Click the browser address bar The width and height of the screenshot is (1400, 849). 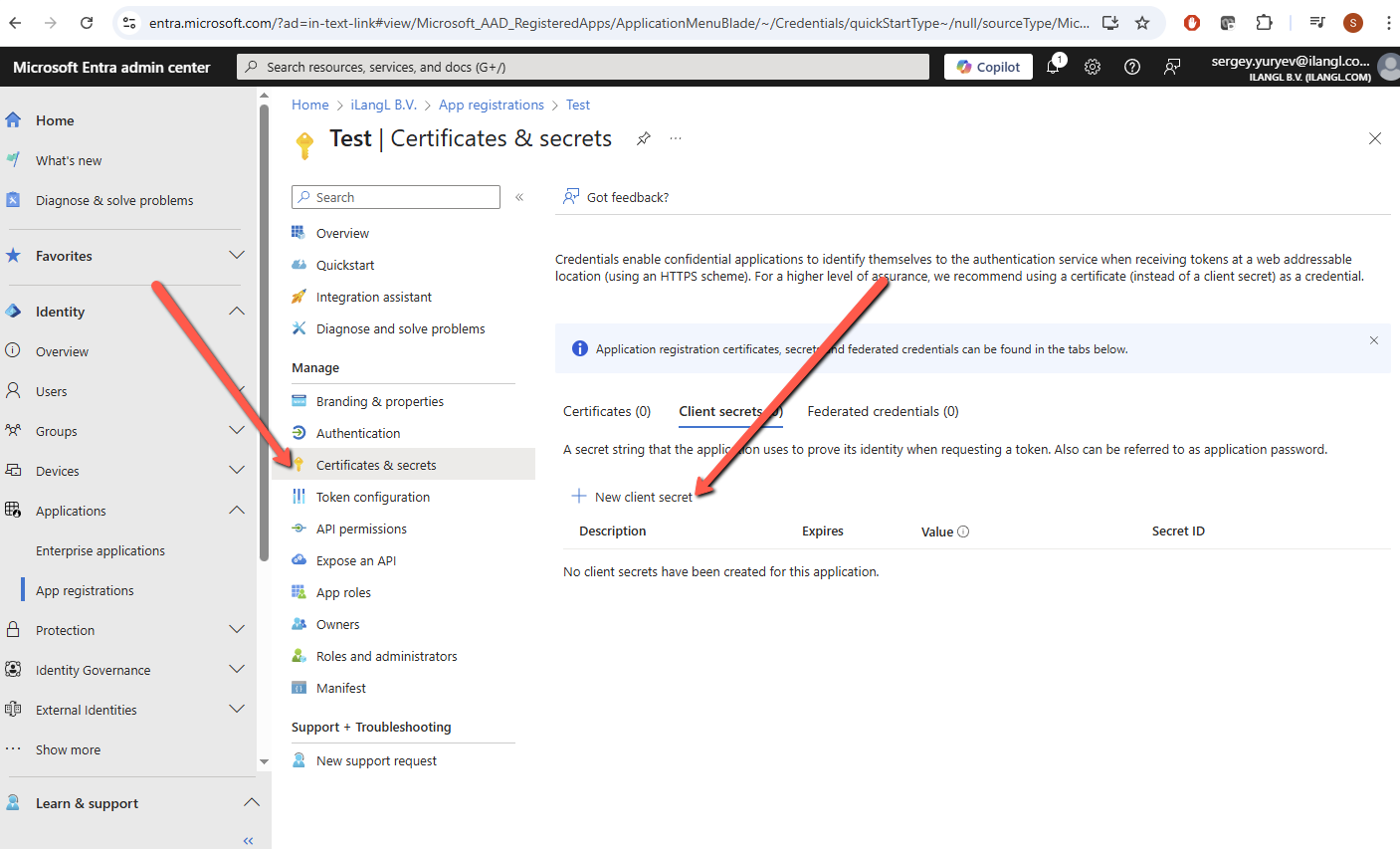click(x=619, y=23)
